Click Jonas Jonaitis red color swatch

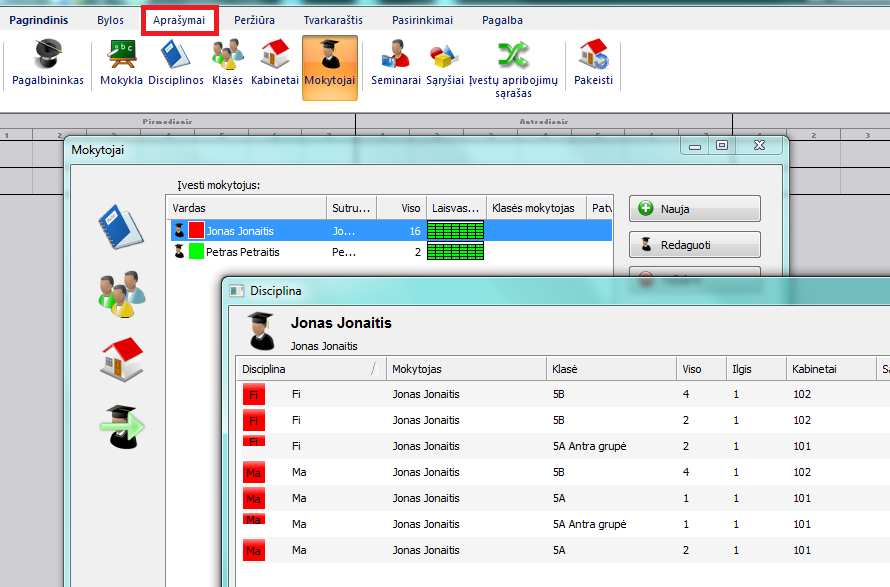click(x=196, y=231)
